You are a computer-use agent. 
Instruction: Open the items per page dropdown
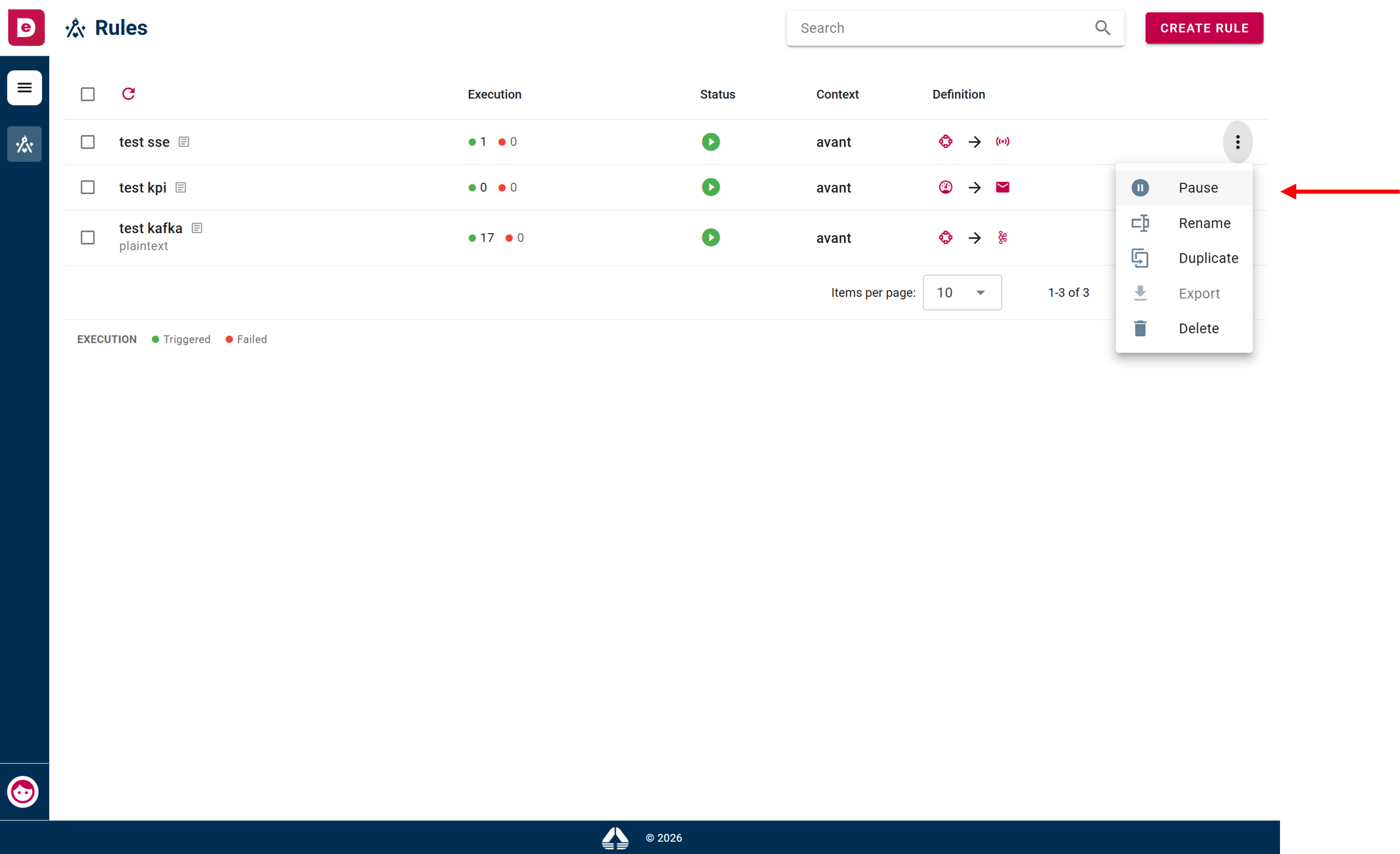[962, 293]
